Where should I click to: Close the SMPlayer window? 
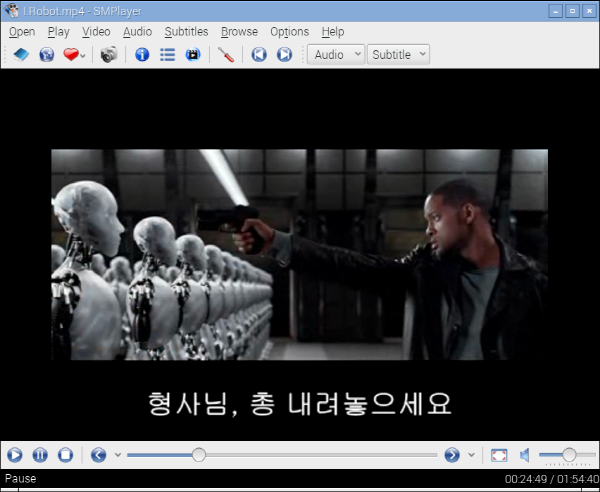(589, 11)
